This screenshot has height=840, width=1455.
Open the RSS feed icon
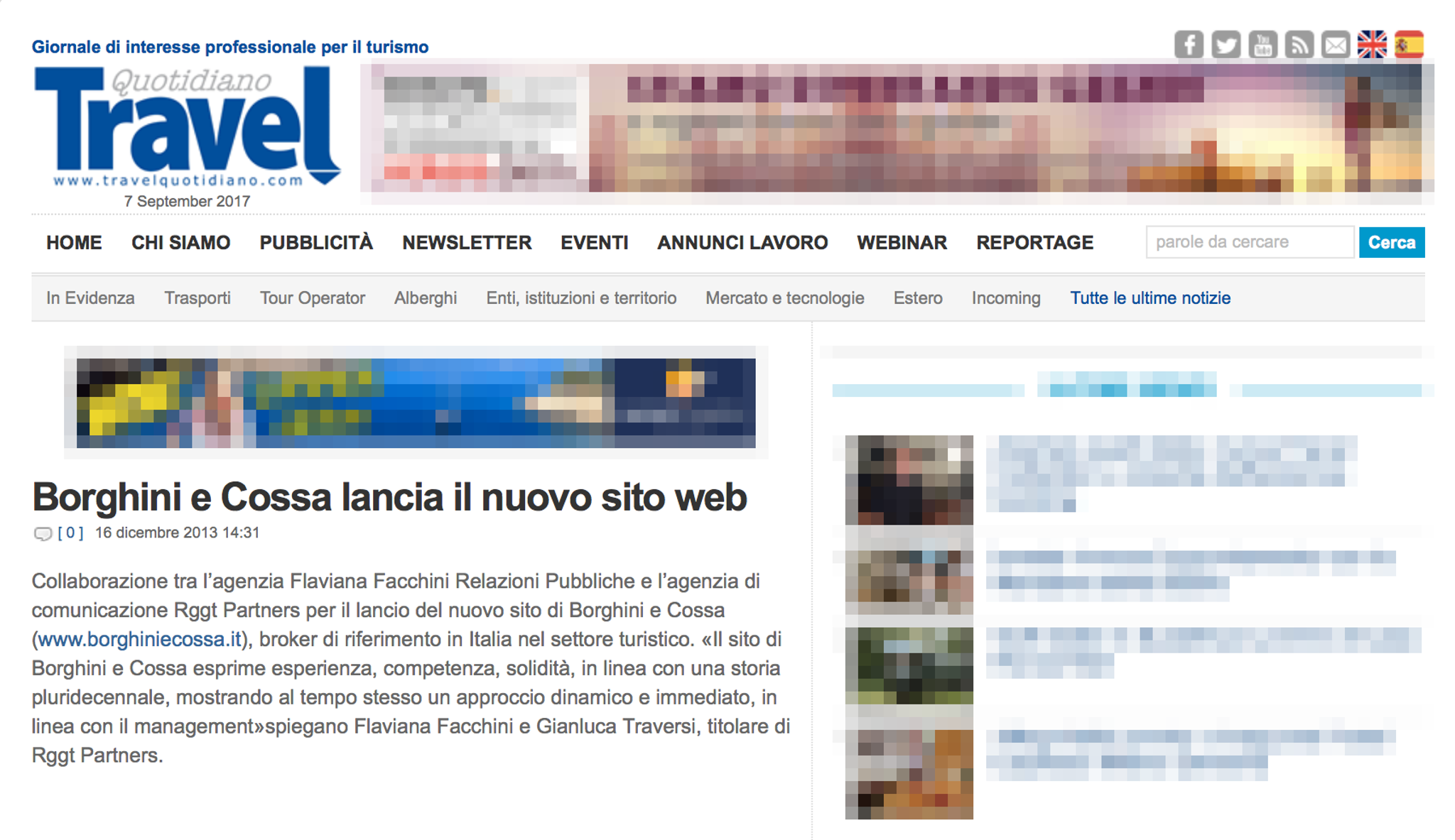click(x=1299, y=45)
